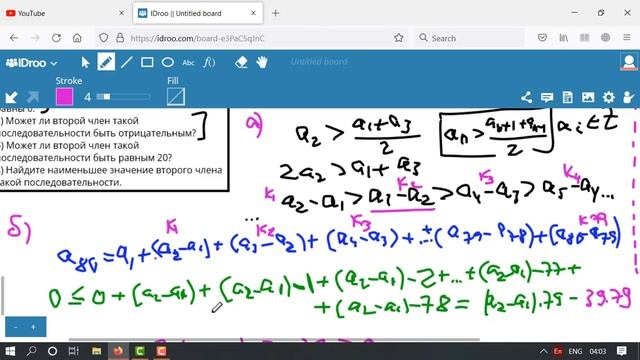This screenshot has width=640, height=360.
Task: Open the IDroo logo menu
Action: click(x=31, y=63)
